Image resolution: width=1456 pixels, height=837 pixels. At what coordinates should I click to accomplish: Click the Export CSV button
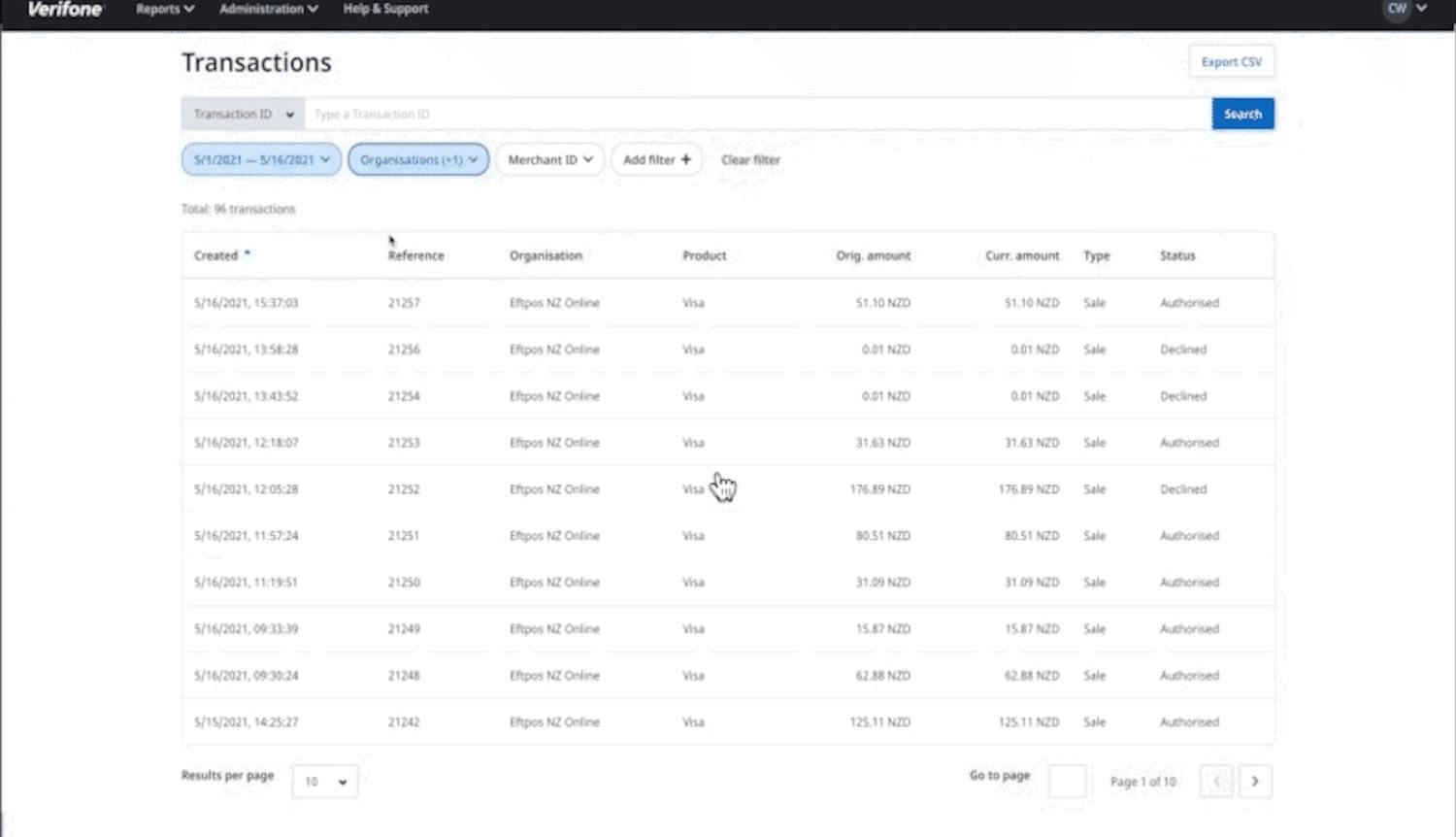1232,61
